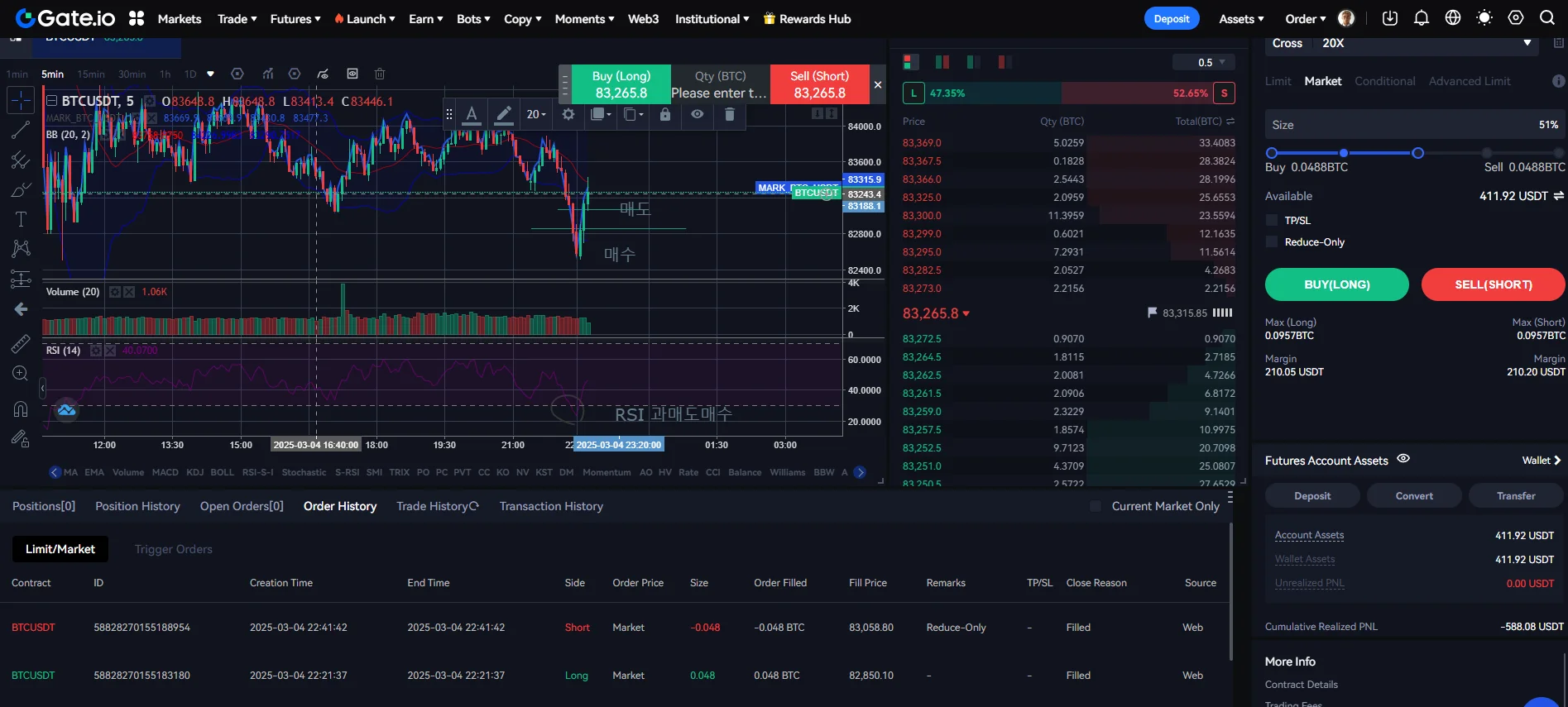
Task: Click the red SELL(SHORT) button
Action: coord(1494,284)
